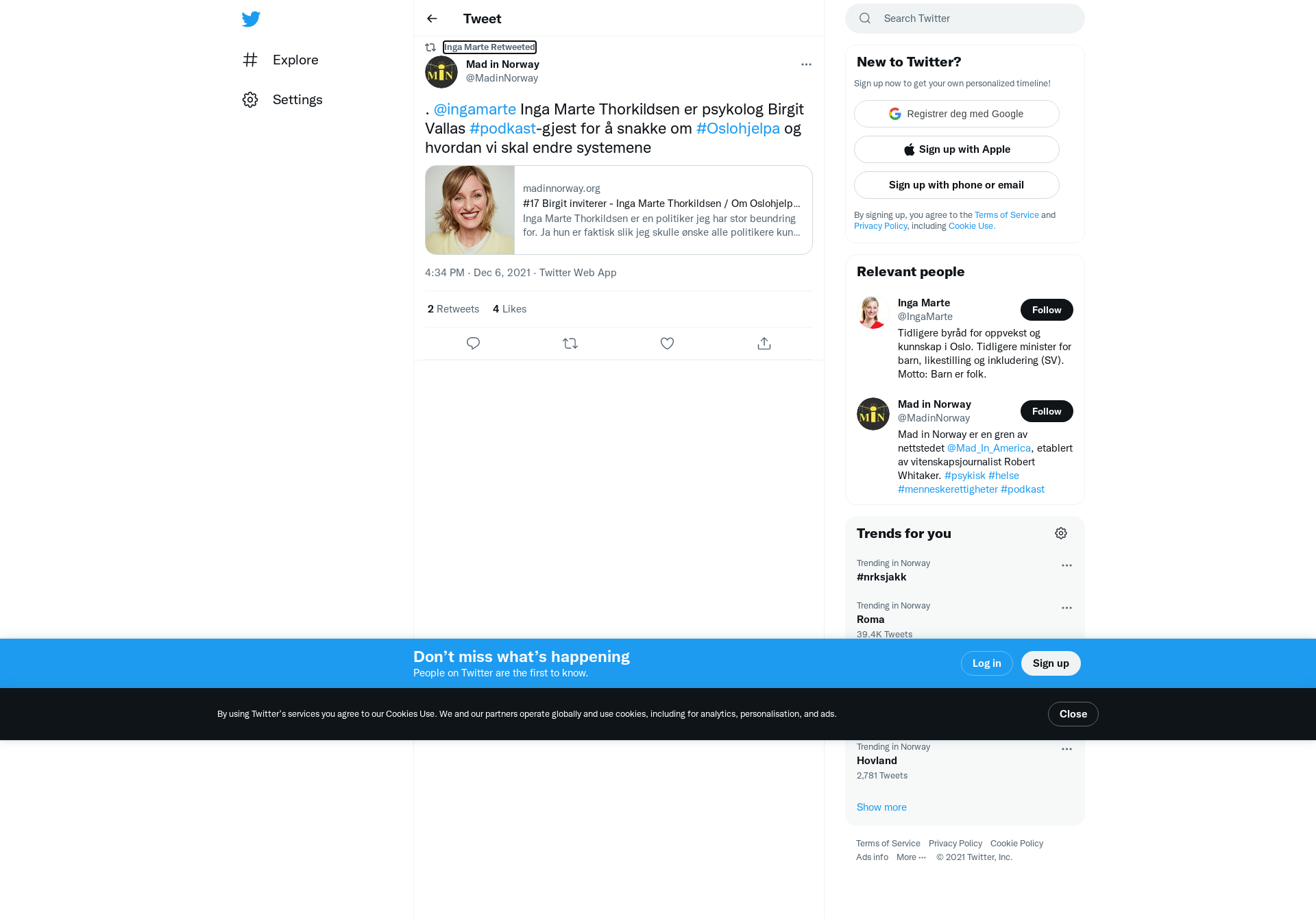Reply to the tweet with comment icon
This screenshot has height=919, width=1316.
(473, 343)
